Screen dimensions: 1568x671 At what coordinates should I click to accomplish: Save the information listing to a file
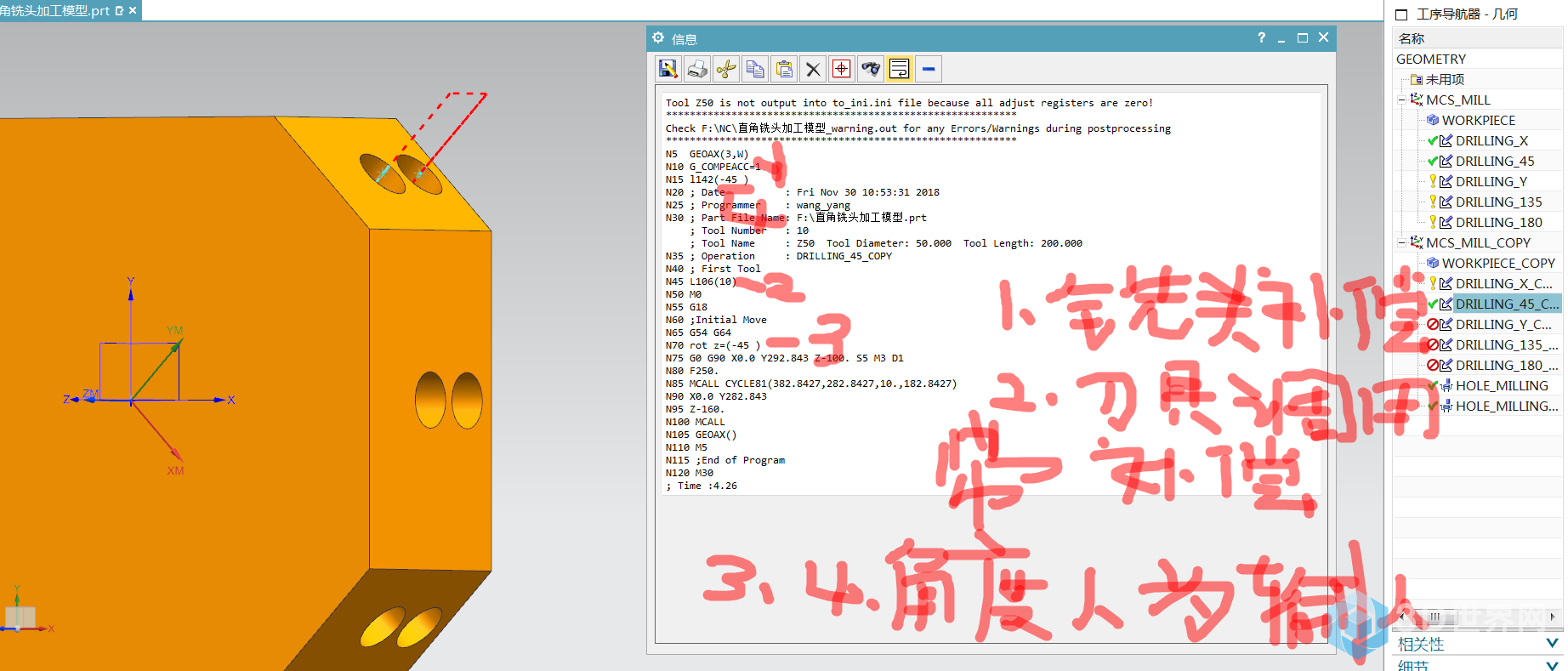(668, 69)
